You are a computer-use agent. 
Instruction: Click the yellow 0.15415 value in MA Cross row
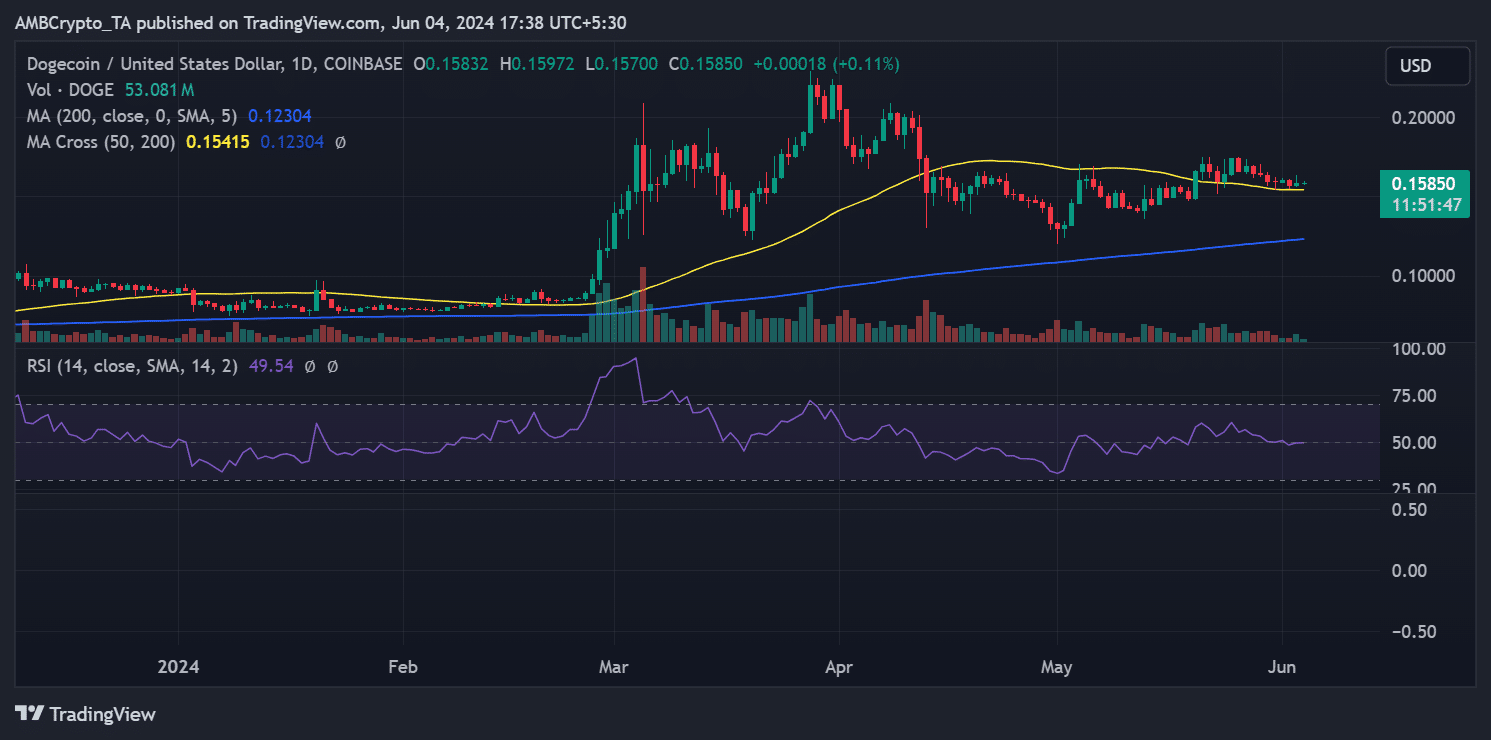[x=216, y=142]
